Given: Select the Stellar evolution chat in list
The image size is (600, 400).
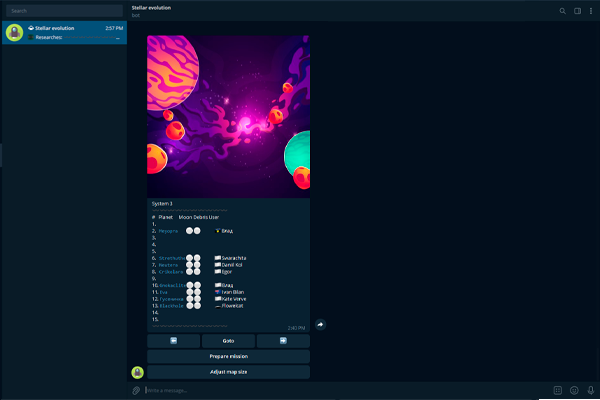Looking at the screenshot, I should coord(63,32).
